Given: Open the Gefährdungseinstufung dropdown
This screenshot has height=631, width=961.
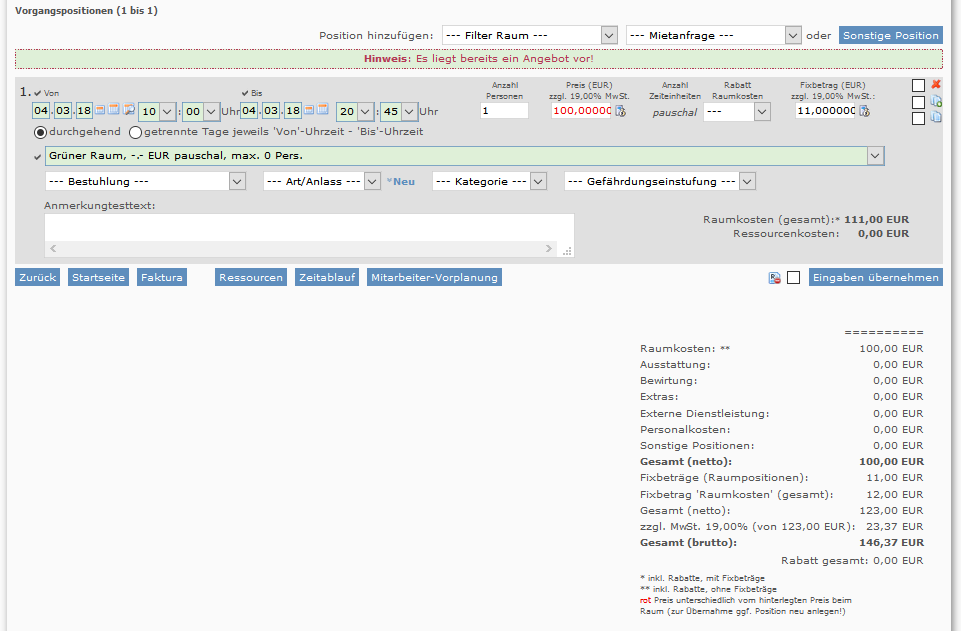Looking at the screenshot, I should (x=659, y=181).
